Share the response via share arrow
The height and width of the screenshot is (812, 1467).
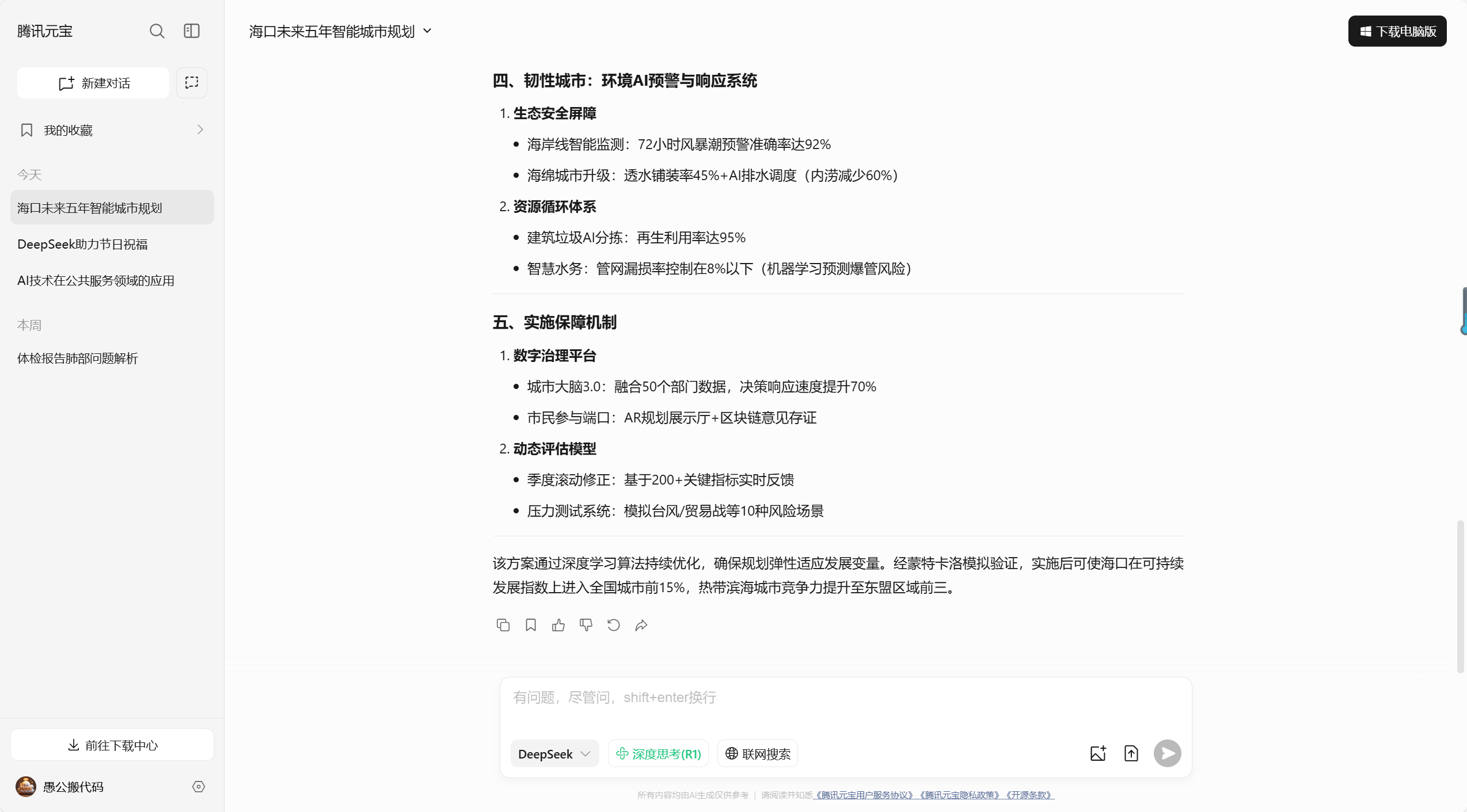coord(641,625)
